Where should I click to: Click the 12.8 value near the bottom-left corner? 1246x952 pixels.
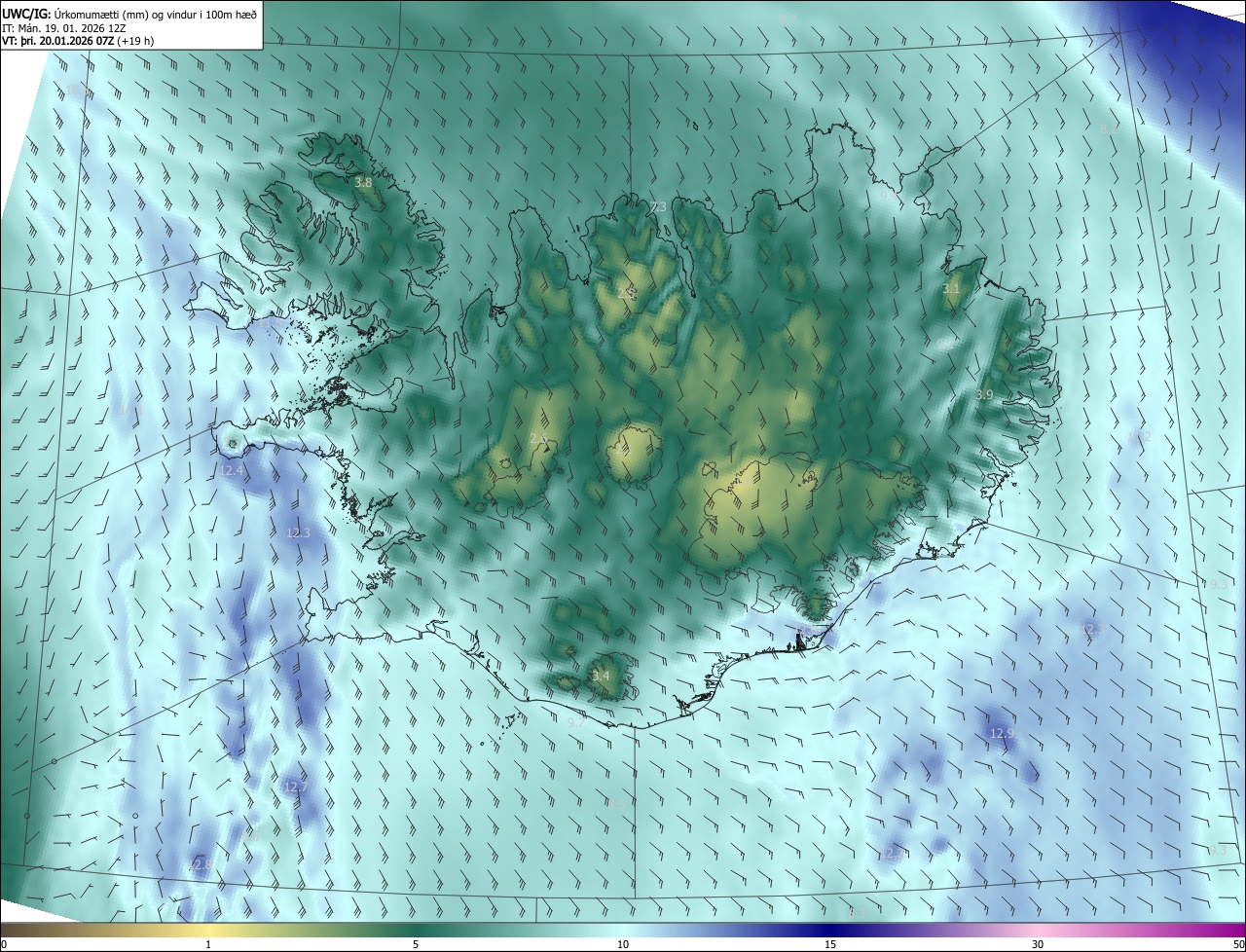click(201, 865)
